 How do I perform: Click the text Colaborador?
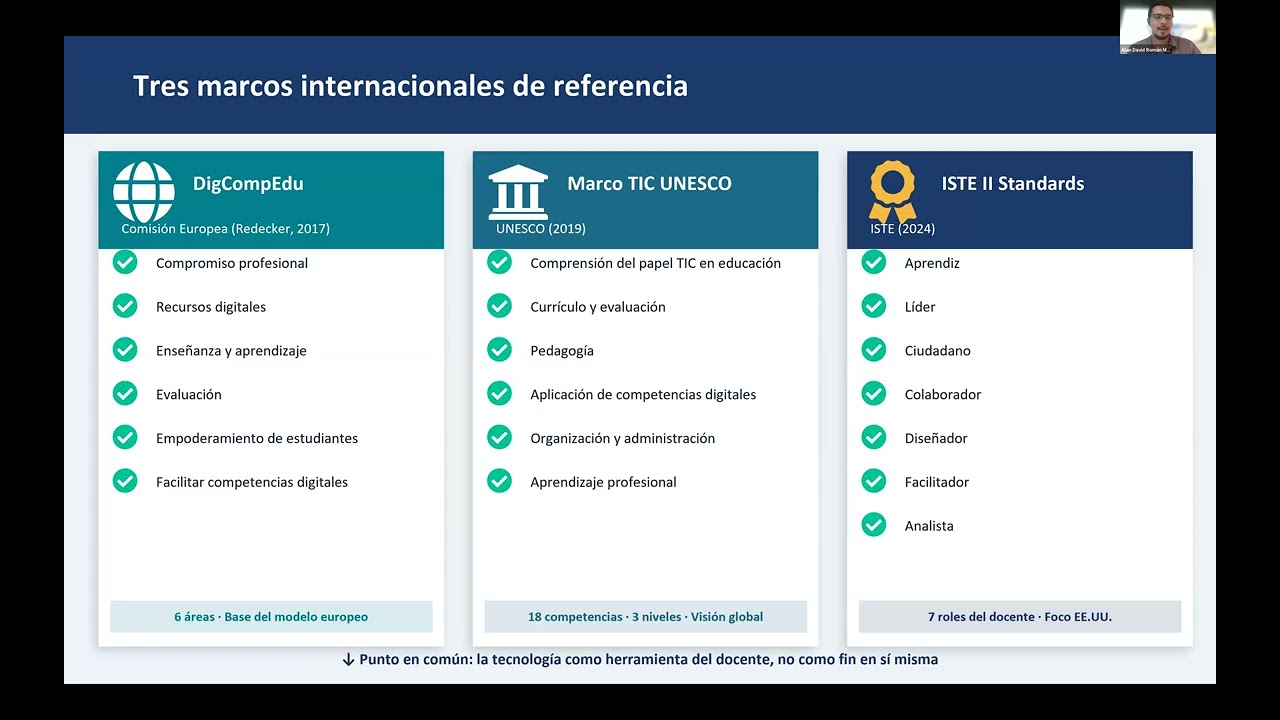click(x=943, y=395)
